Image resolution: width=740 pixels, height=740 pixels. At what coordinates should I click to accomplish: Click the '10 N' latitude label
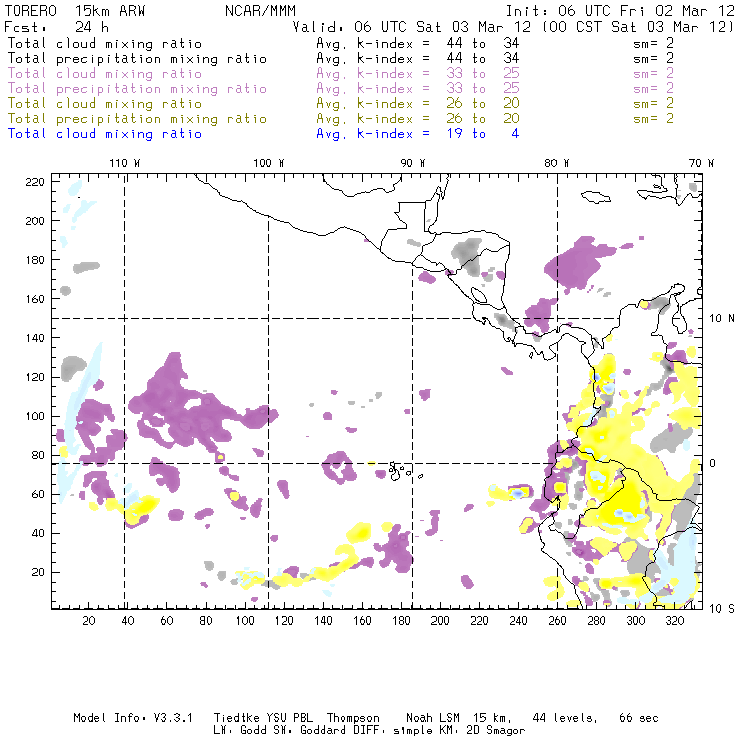click(x=722, y=319)
